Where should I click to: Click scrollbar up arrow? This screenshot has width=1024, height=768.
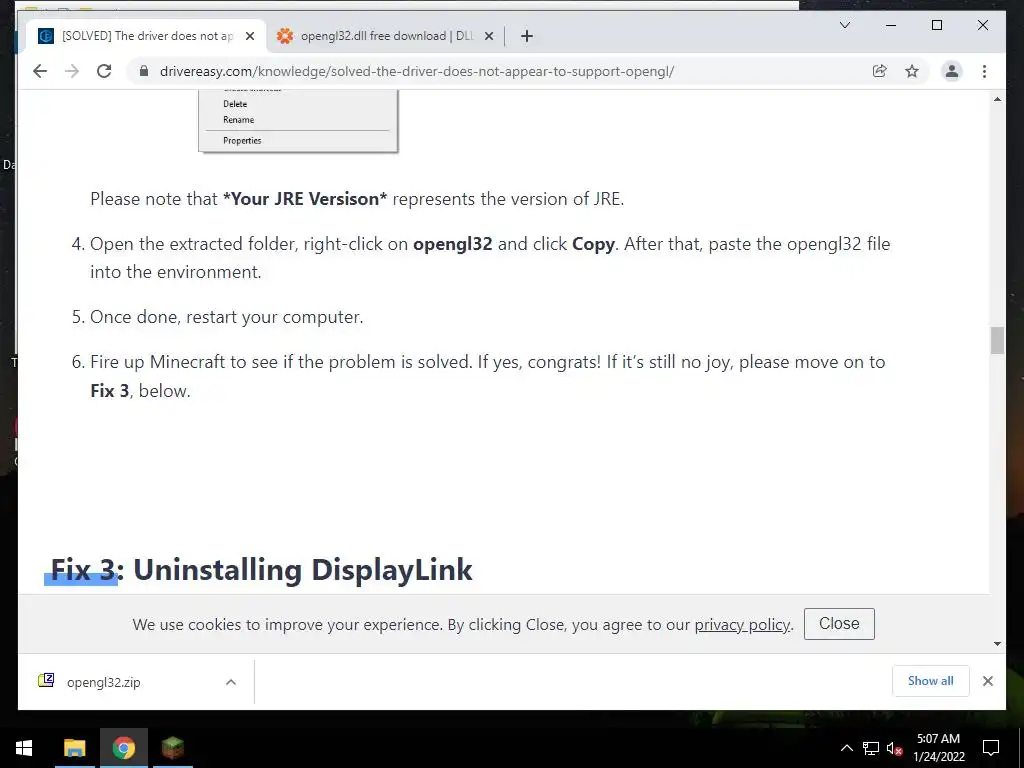pyautogui.click(x=997, y=99)
